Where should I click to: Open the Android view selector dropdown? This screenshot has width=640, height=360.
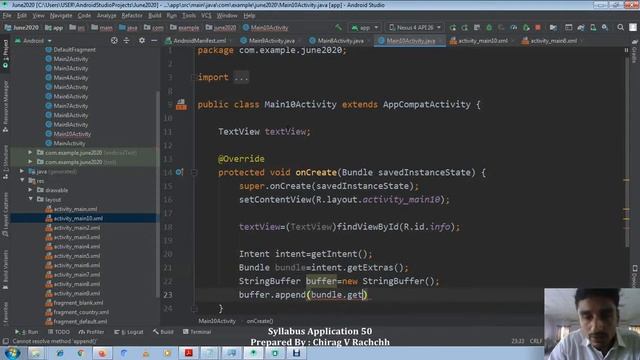click(x=33, y=41)
